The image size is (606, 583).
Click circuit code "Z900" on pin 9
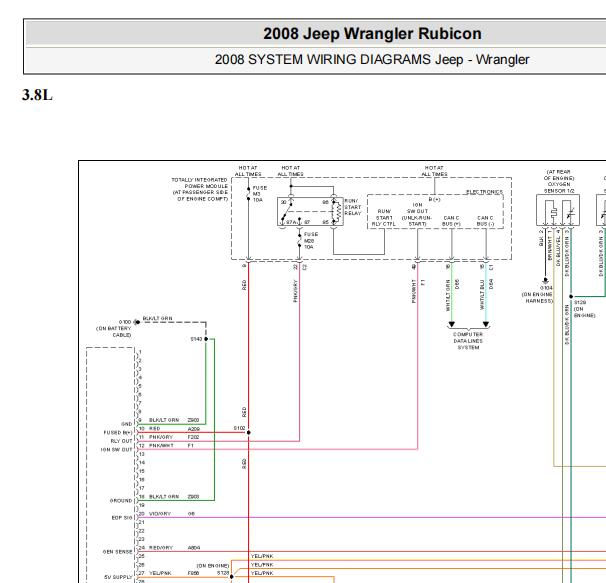coord(193,420)
